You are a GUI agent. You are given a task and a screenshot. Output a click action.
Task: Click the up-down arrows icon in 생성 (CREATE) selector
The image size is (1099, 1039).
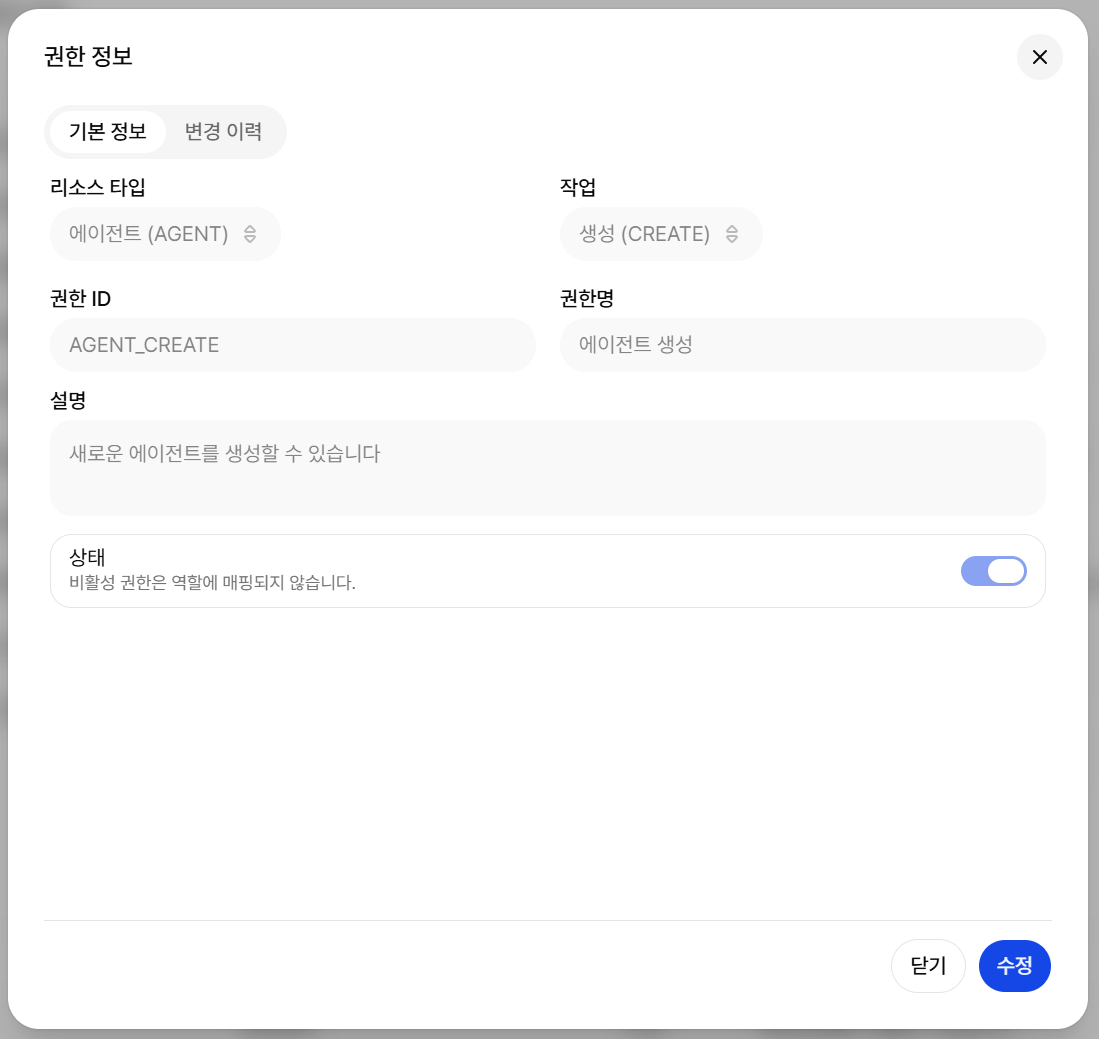(x=732, y=233)
